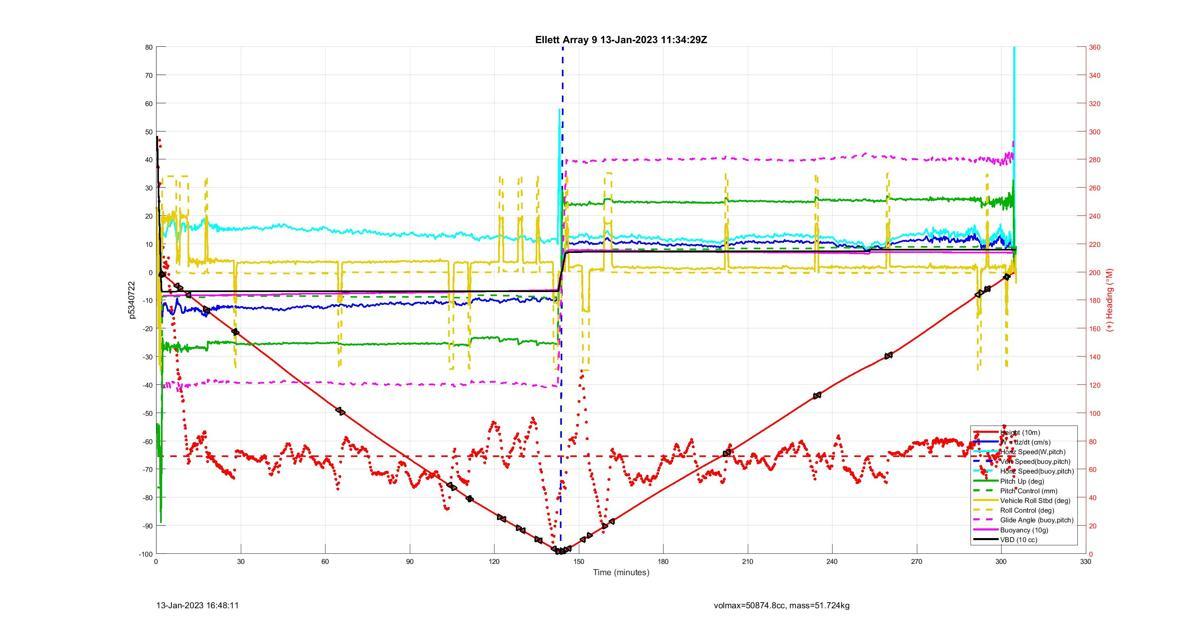Click the right axis tick label '280'
The height and width of the screenshot is (622, 1200).
(1095, 160)
